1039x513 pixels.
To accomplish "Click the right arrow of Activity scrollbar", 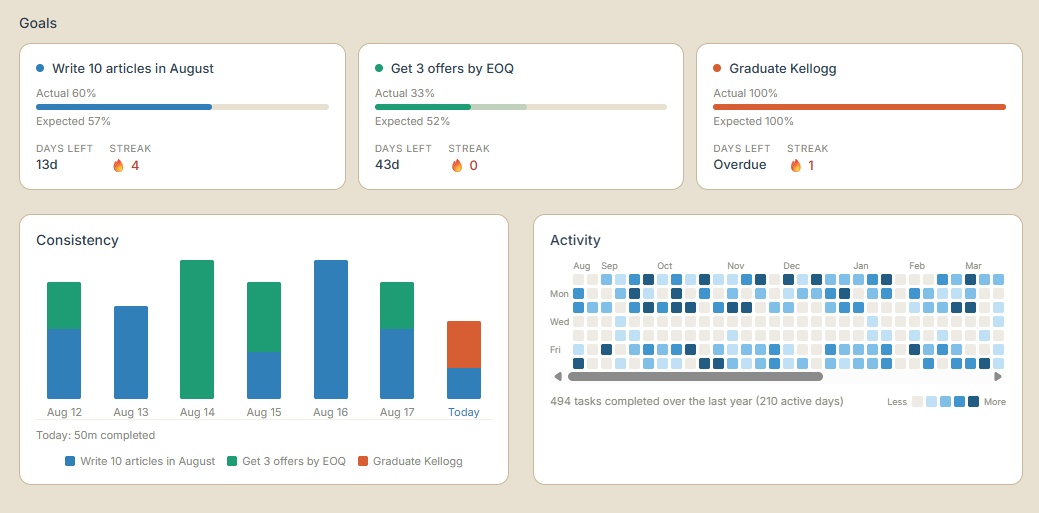I will pos(998,376).
